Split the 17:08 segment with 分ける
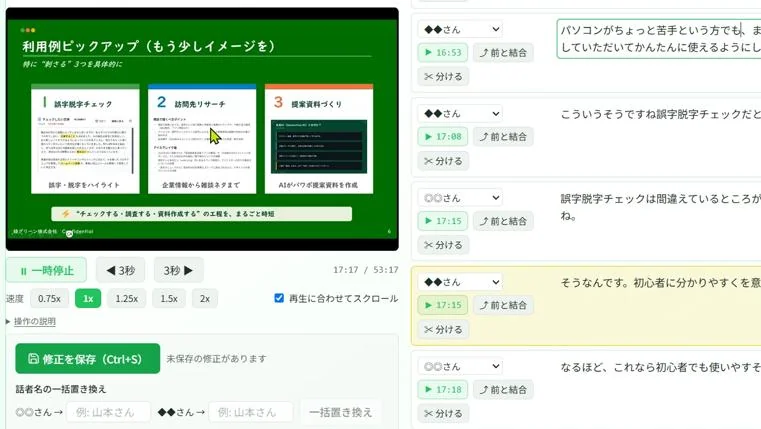Image resolution: width=761 pixels, height=429 pixels. coord(443,161)
